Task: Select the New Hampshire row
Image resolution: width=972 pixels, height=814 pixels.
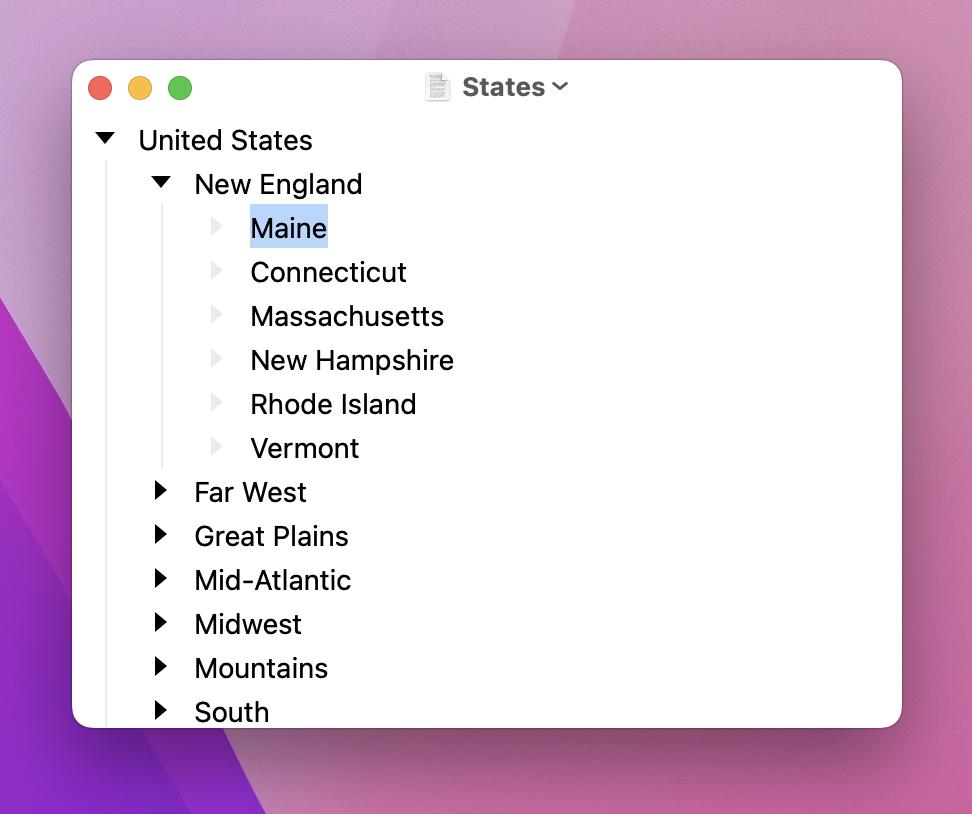Action: pos(352,360)
